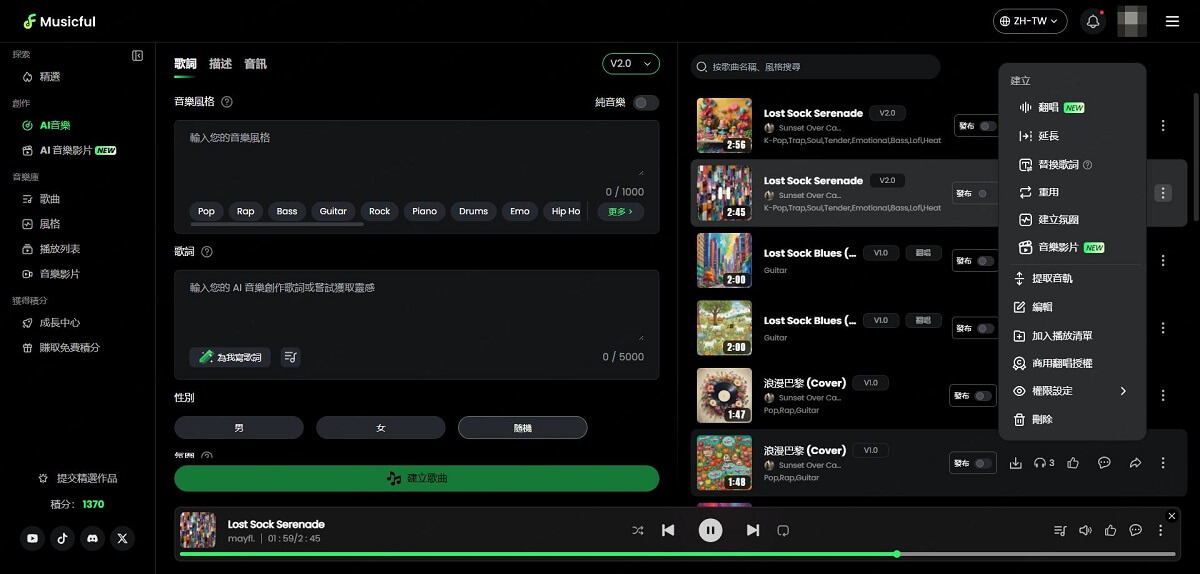
Task: Click the notification bell icon
Action: point(1092,21)
